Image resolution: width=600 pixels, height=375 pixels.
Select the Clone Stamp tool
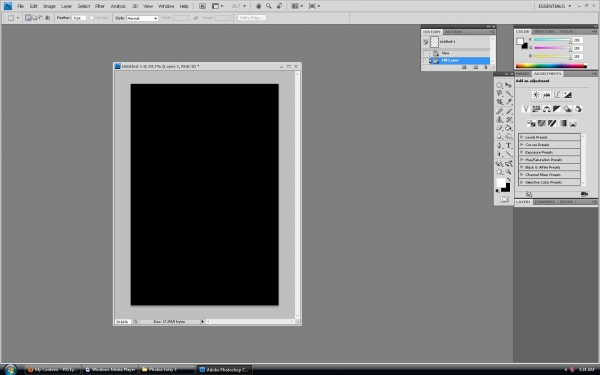click(499, 120)
